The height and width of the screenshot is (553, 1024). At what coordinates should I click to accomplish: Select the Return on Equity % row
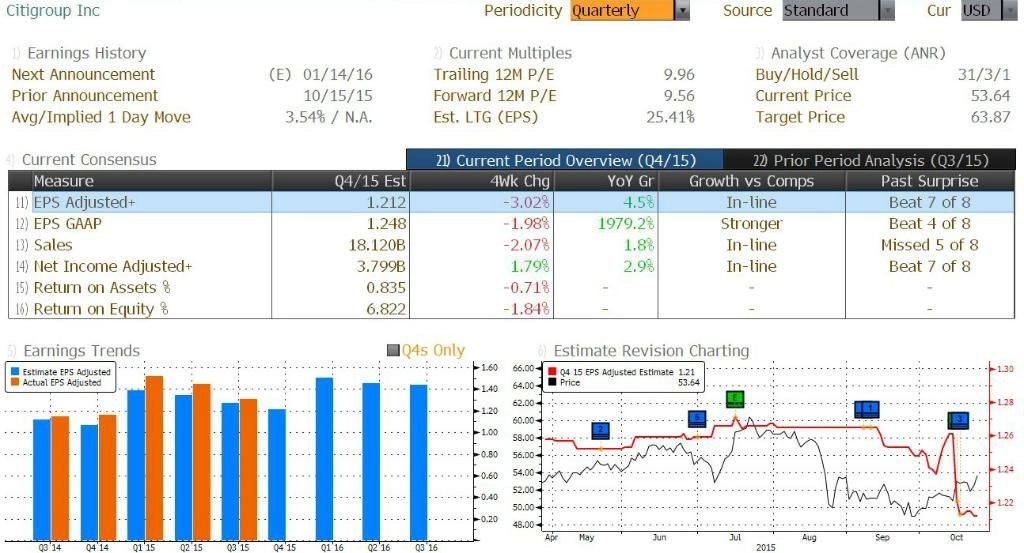[x=512, y=309]
